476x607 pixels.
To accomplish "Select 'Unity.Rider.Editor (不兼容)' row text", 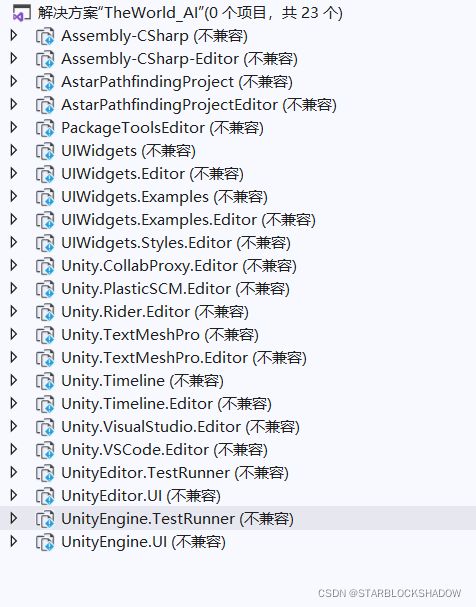I will (x=155, y=312).
